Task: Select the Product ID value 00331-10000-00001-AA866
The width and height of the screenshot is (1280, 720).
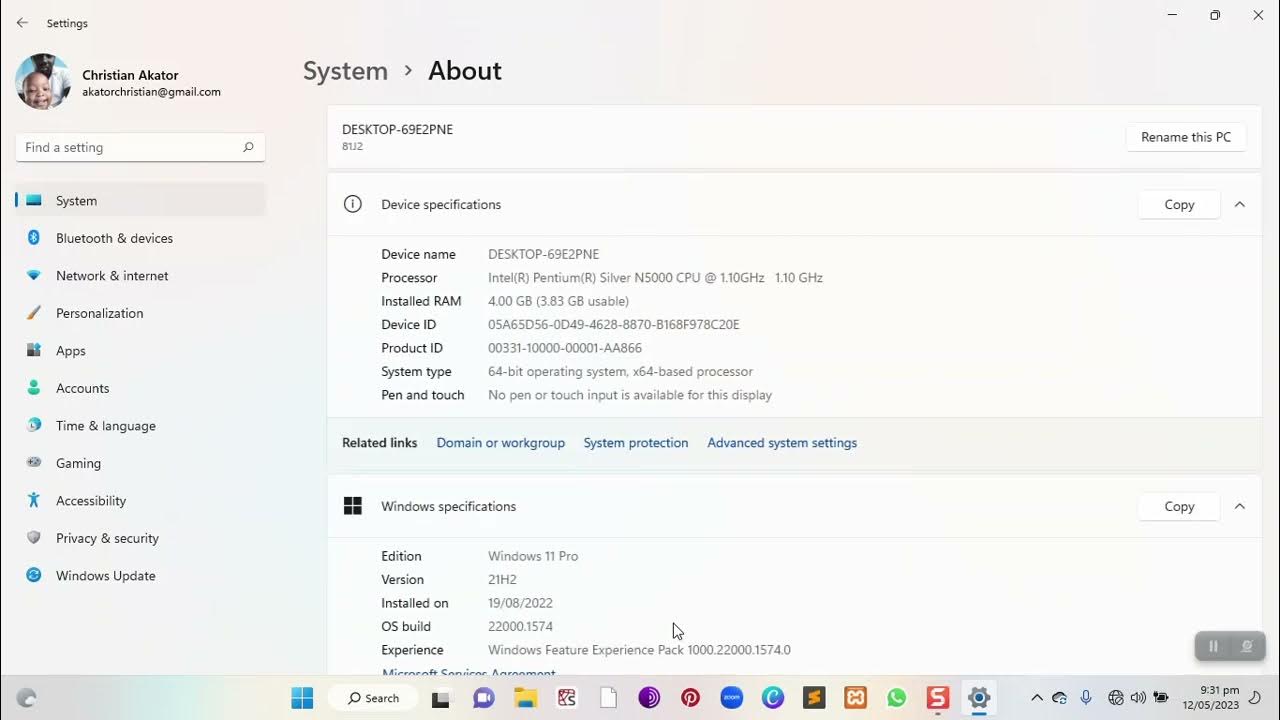Action: (565, 348)
